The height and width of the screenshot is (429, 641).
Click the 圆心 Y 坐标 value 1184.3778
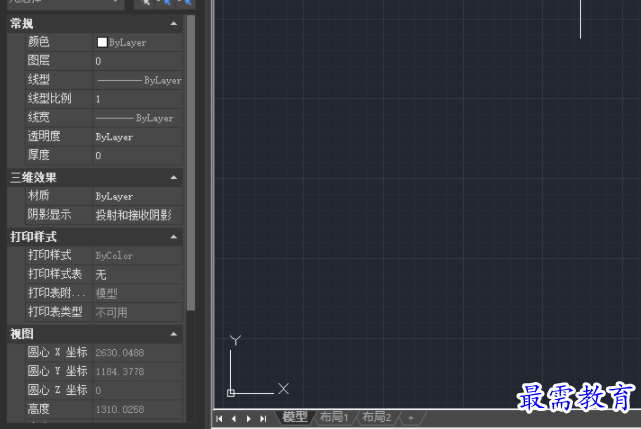(x=137, y=371)
